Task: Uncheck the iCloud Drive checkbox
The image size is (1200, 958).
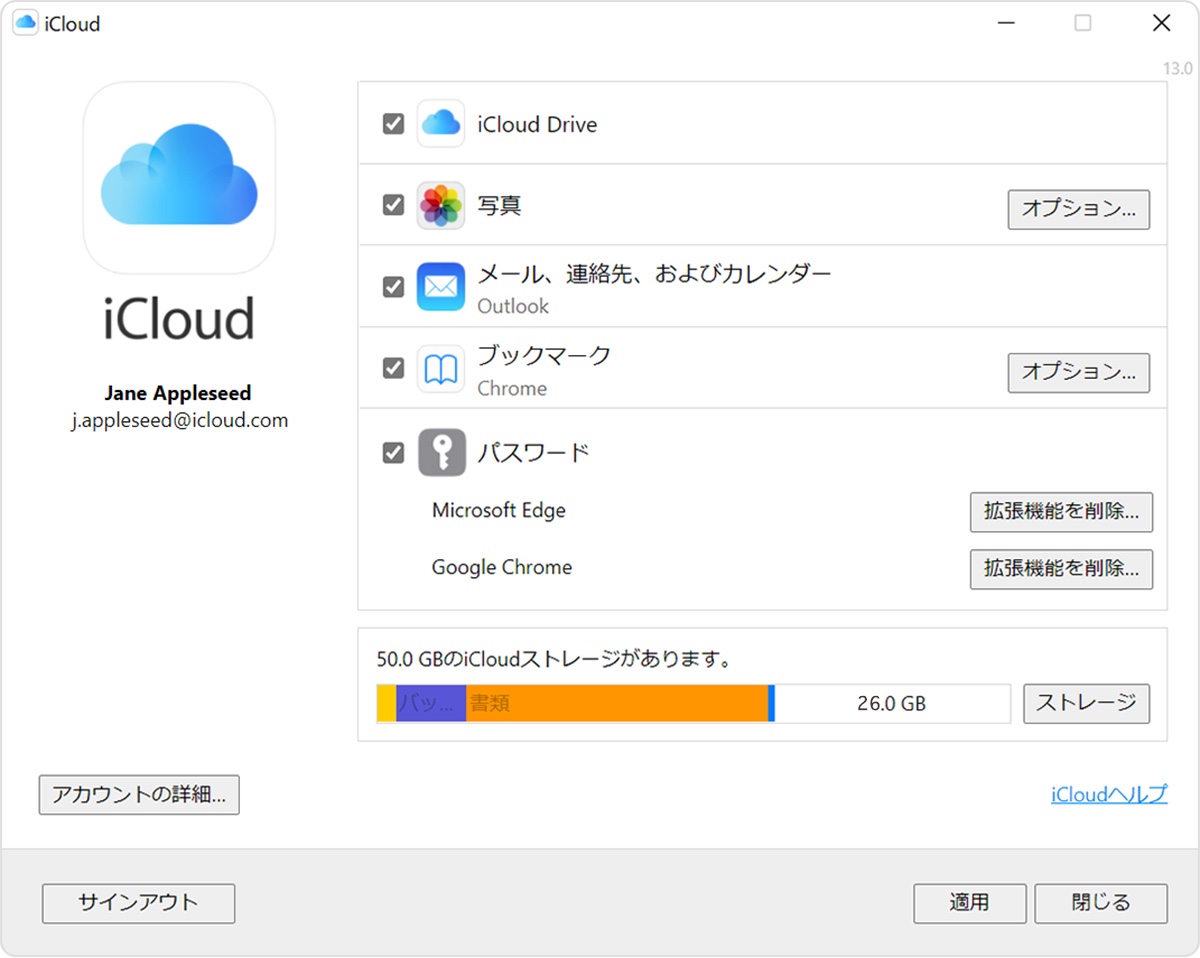Action: click(393, 124)
